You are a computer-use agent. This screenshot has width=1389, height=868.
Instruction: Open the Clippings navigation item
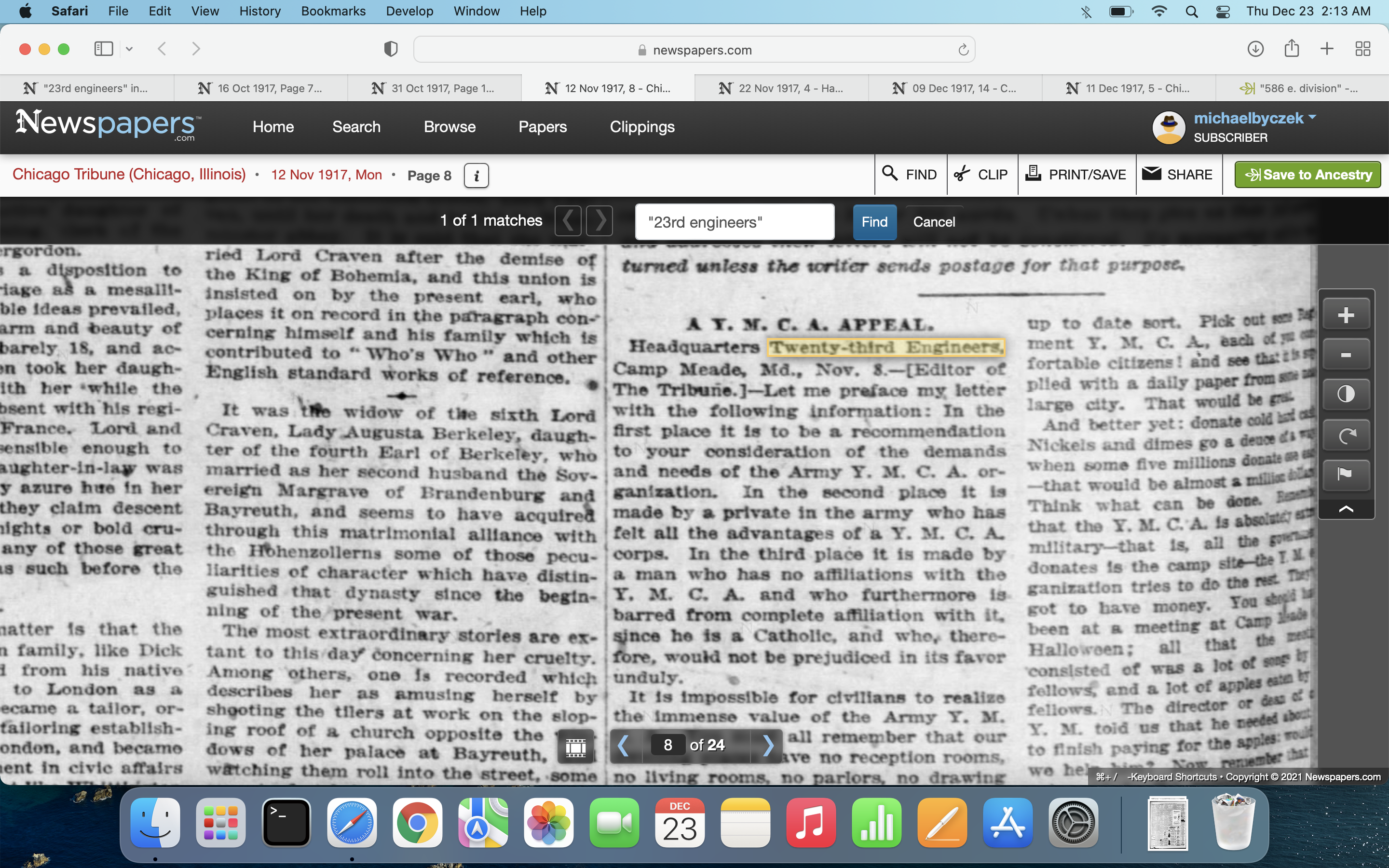[642, 127]
